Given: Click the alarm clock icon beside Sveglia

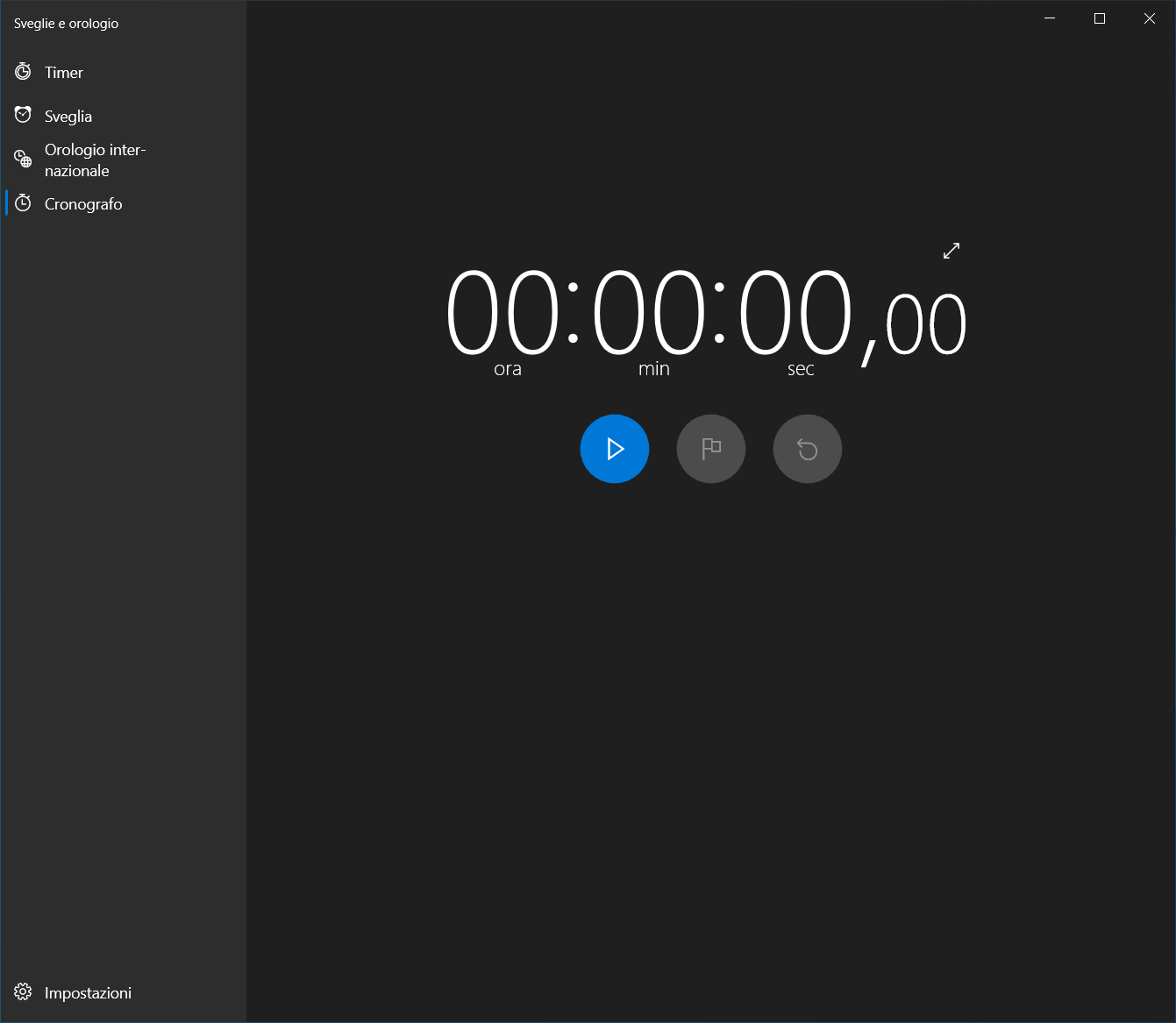Looking at the screenshot, I should pyautogui.click(x=23, y=115).
